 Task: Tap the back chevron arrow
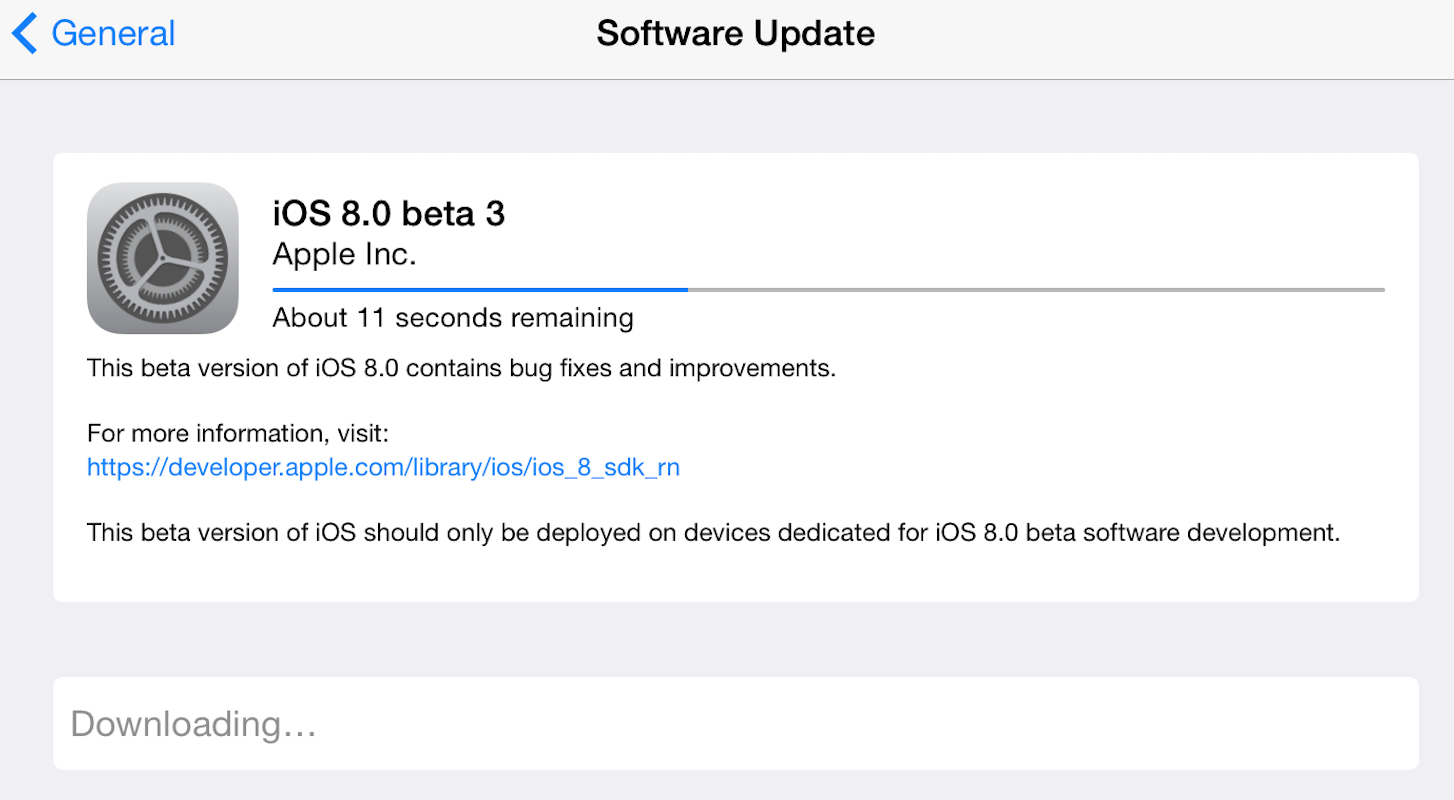[x=25, y=34]
